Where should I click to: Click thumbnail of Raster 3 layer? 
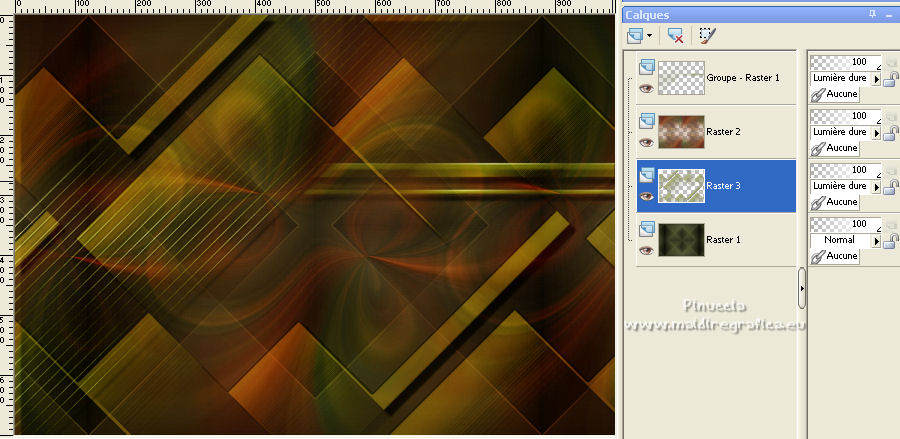pyautogui.click(x=681, y=186)
